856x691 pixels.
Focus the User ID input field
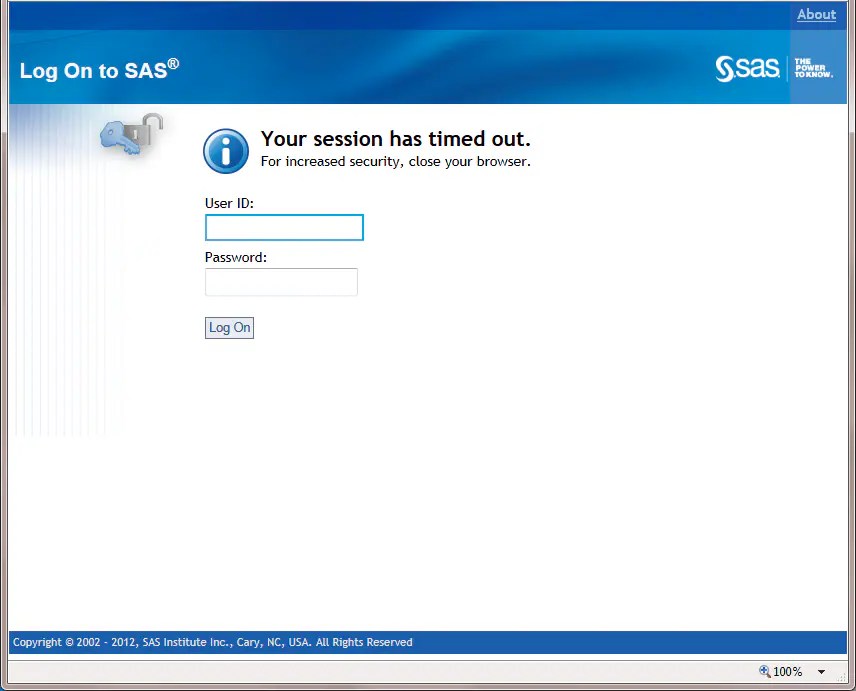[284, 227]
